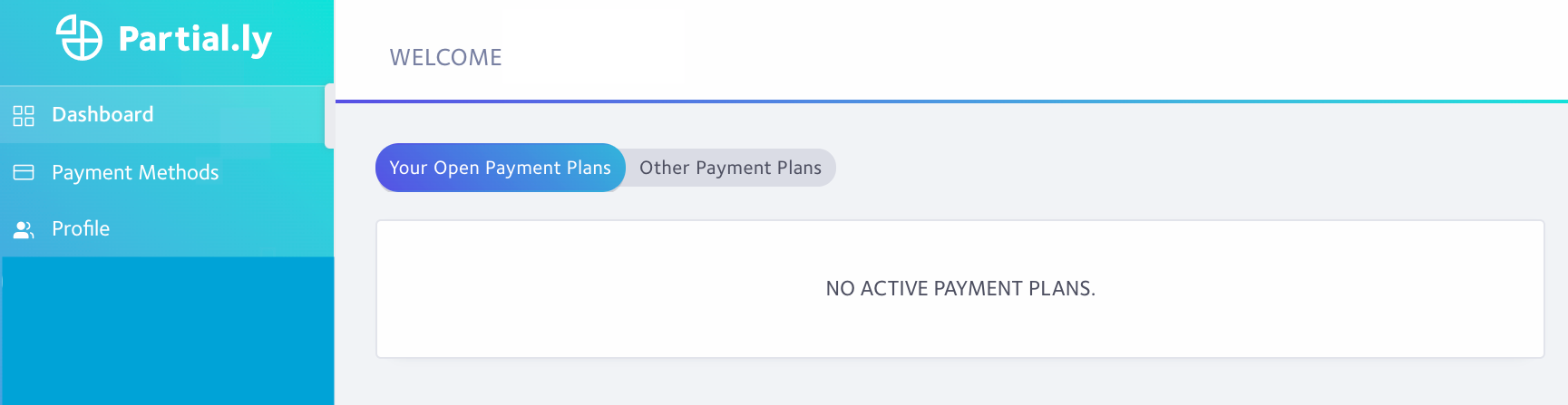
Task: Grab the sidebar handle beside Dashboard
Action: point(329,115)
